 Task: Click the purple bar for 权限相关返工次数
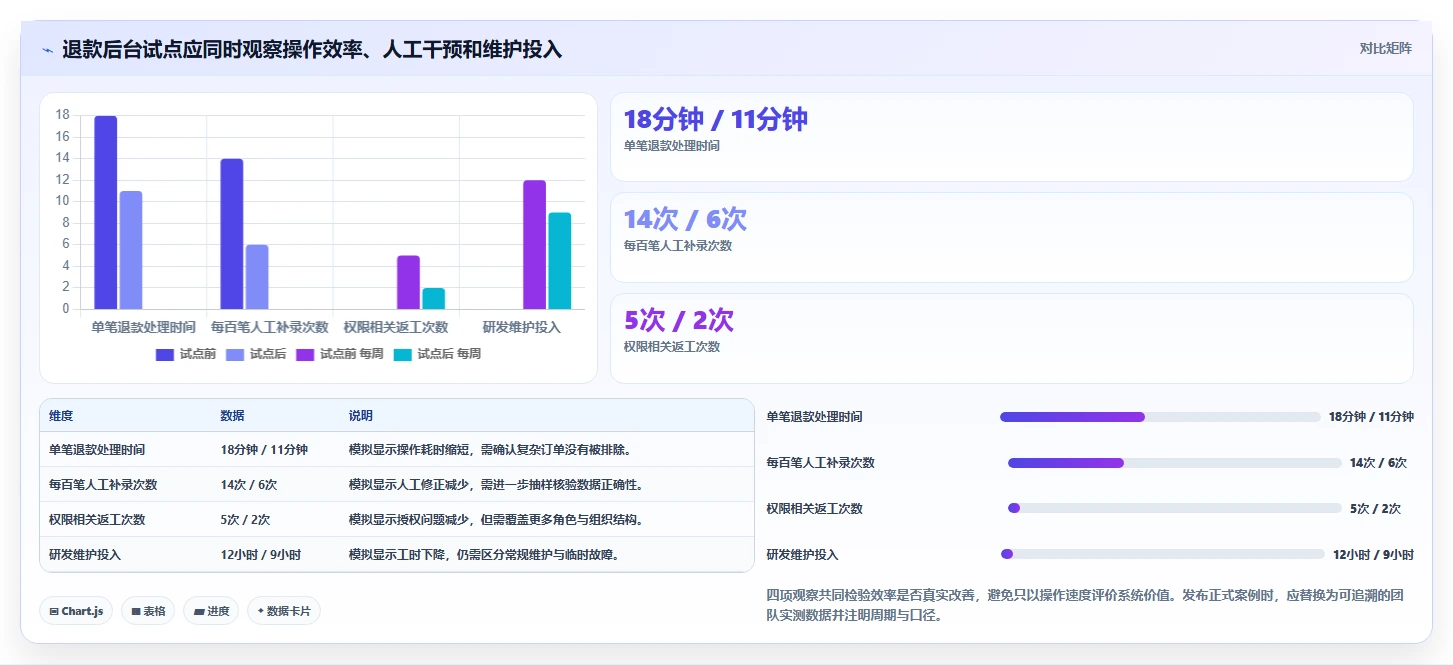[408, 282]
